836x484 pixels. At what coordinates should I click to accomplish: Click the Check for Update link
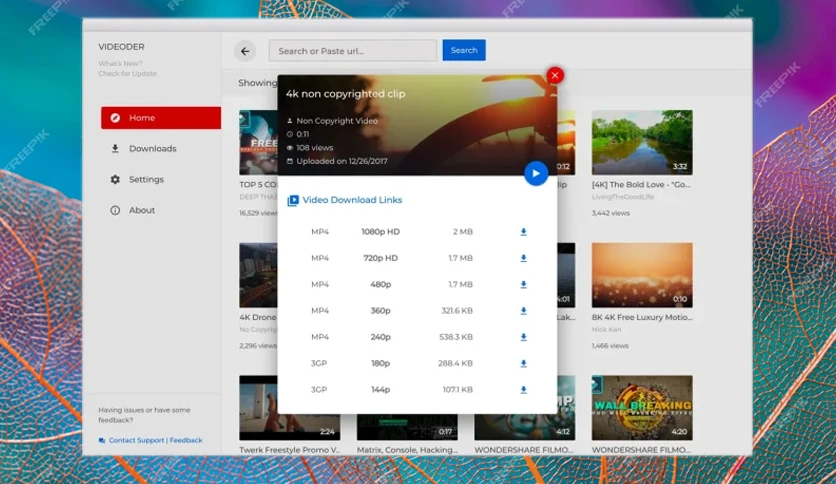tap(127, 74)
